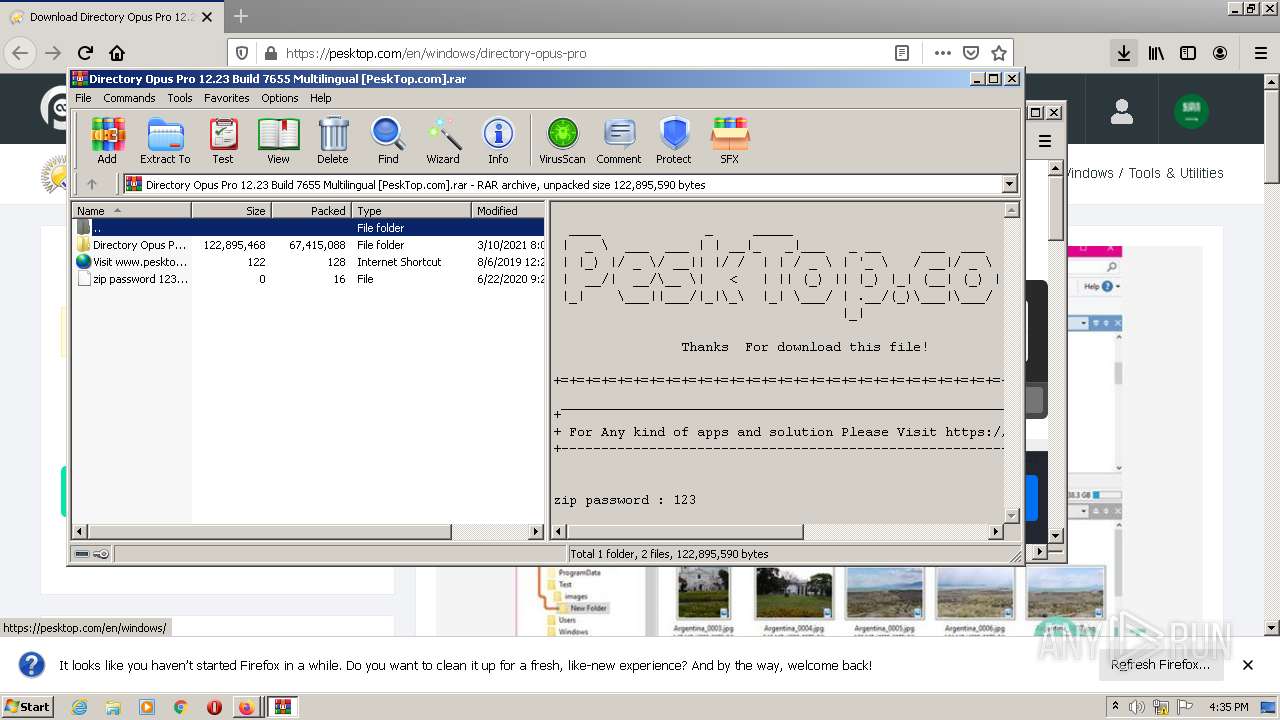The height and width of the screenshot is (720, 1280).
Task: Toggle Firefox sidebar view
Action: (x=1188, y=53)
